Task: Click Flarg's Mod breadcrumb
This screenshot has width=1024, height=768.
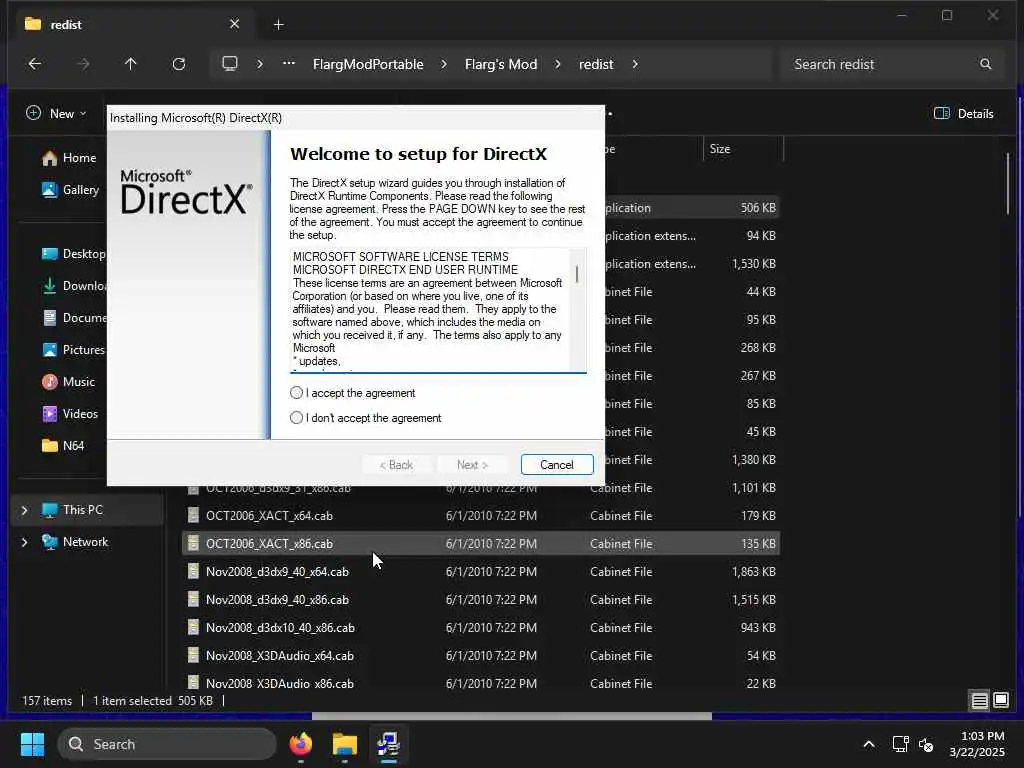Action: pyautogui.click(x=501, y=64)
